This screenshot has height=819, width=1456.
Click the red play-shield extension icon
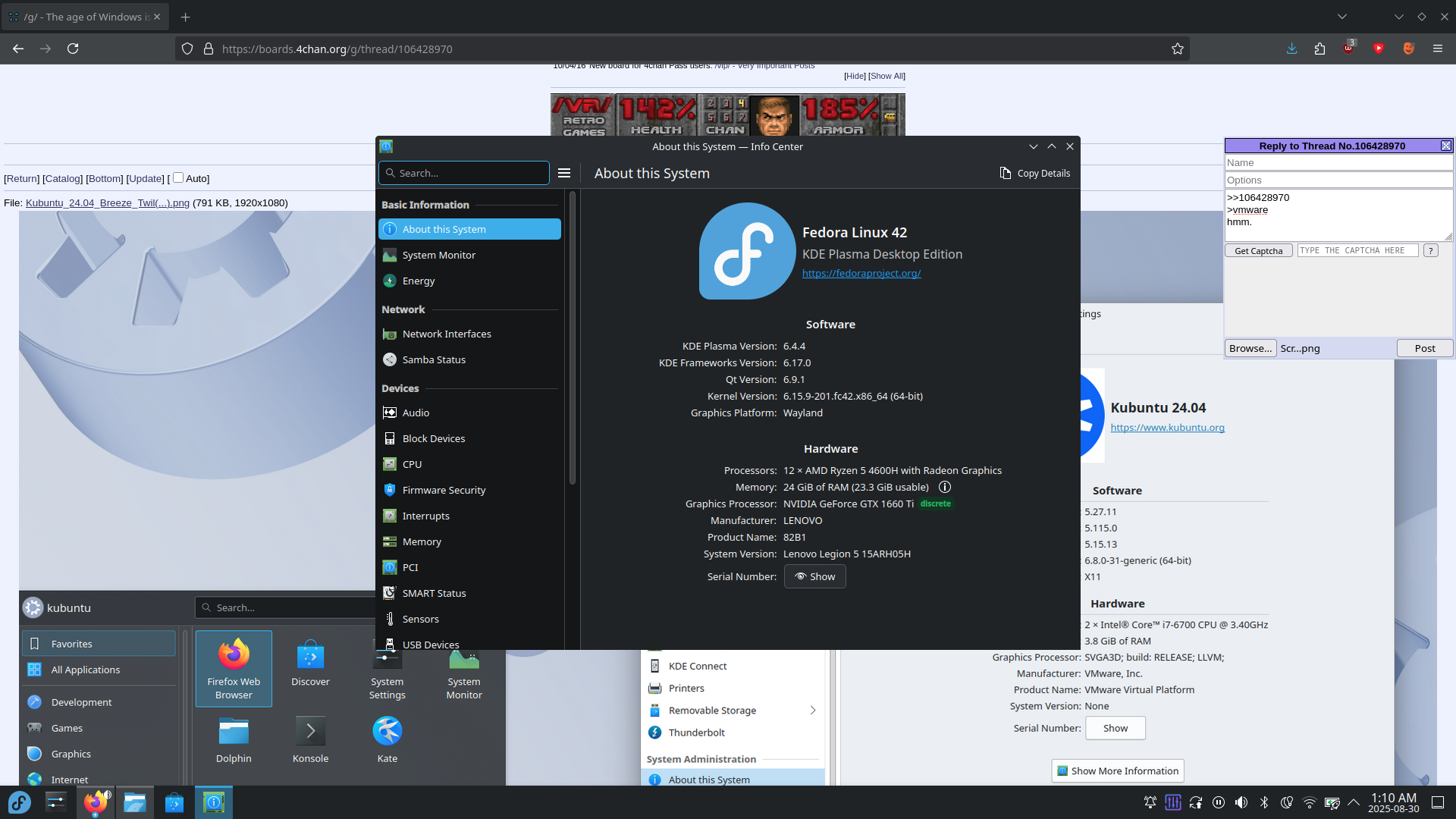[x=1379, y=49]
